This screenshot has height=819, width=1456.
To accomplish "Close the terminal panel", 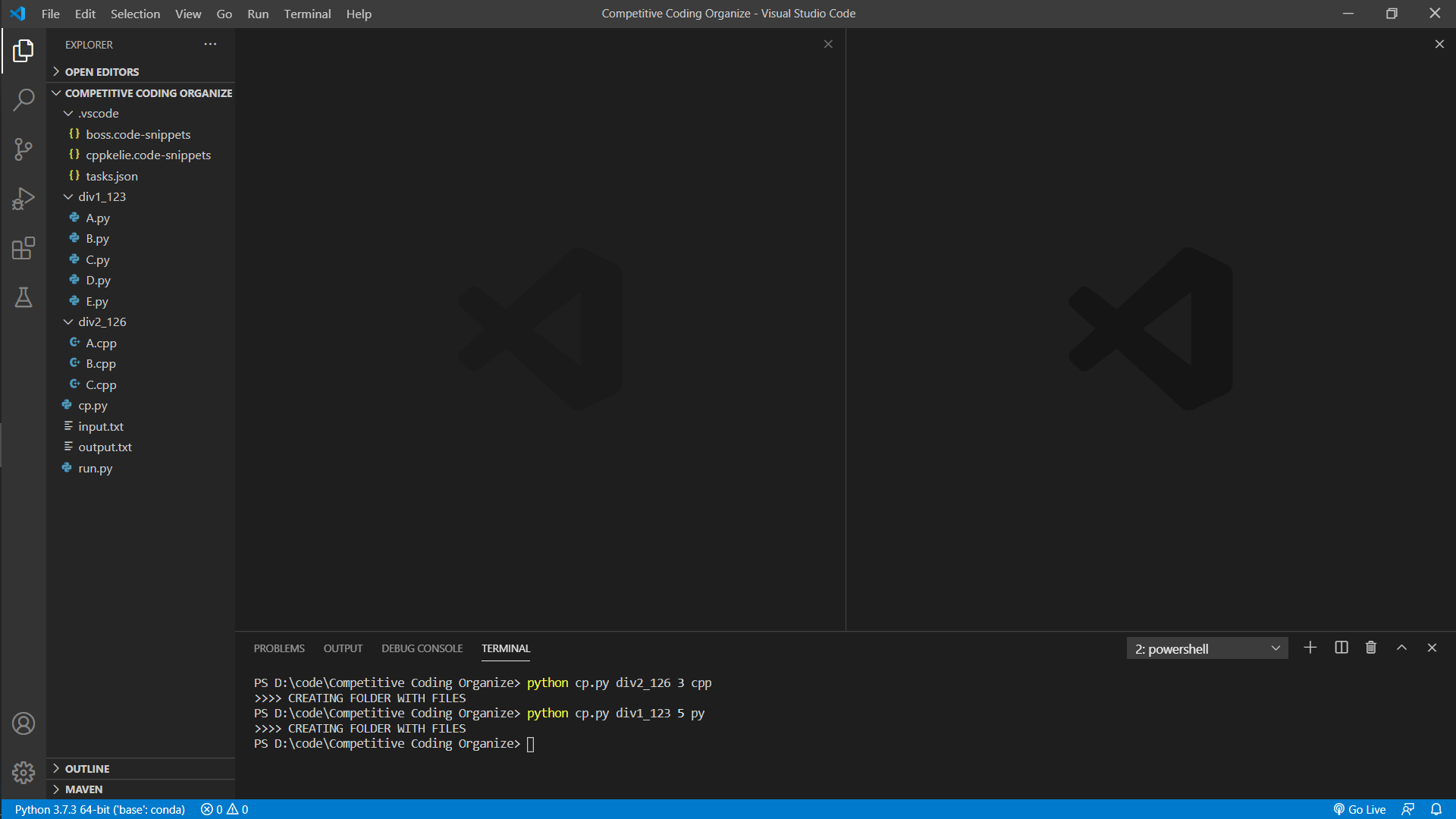I will 1432,648.
